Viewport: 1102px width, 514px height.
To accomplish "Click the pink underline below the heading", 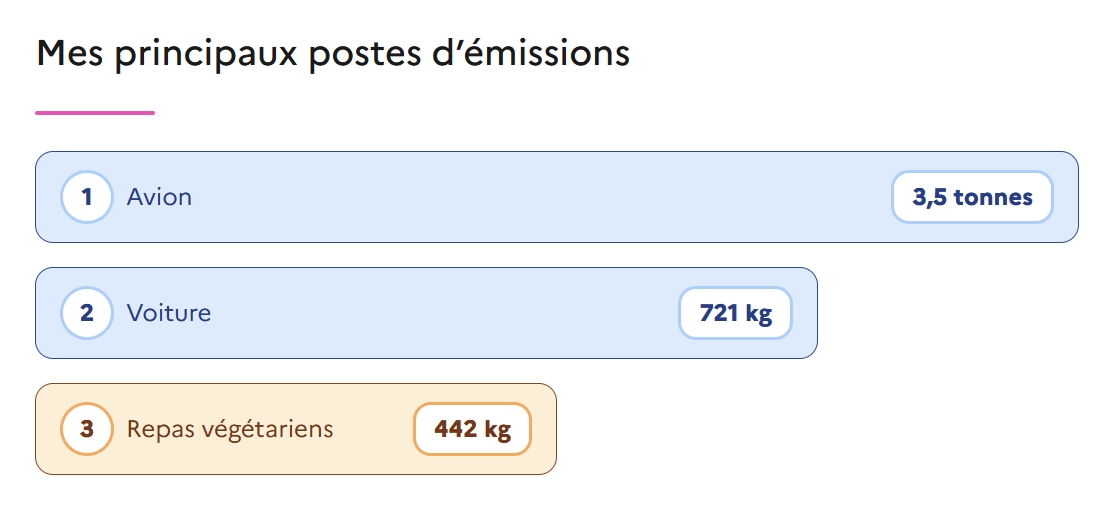I will [95, 113].
